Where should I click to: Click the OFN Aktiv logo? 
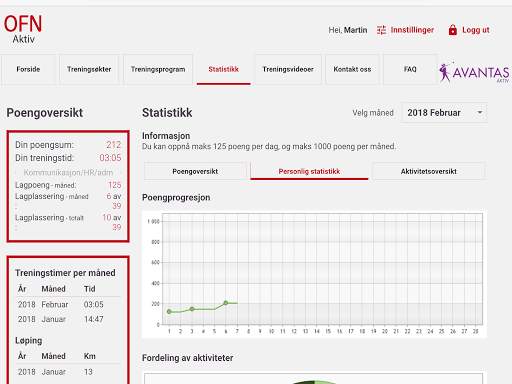[23, 29]
